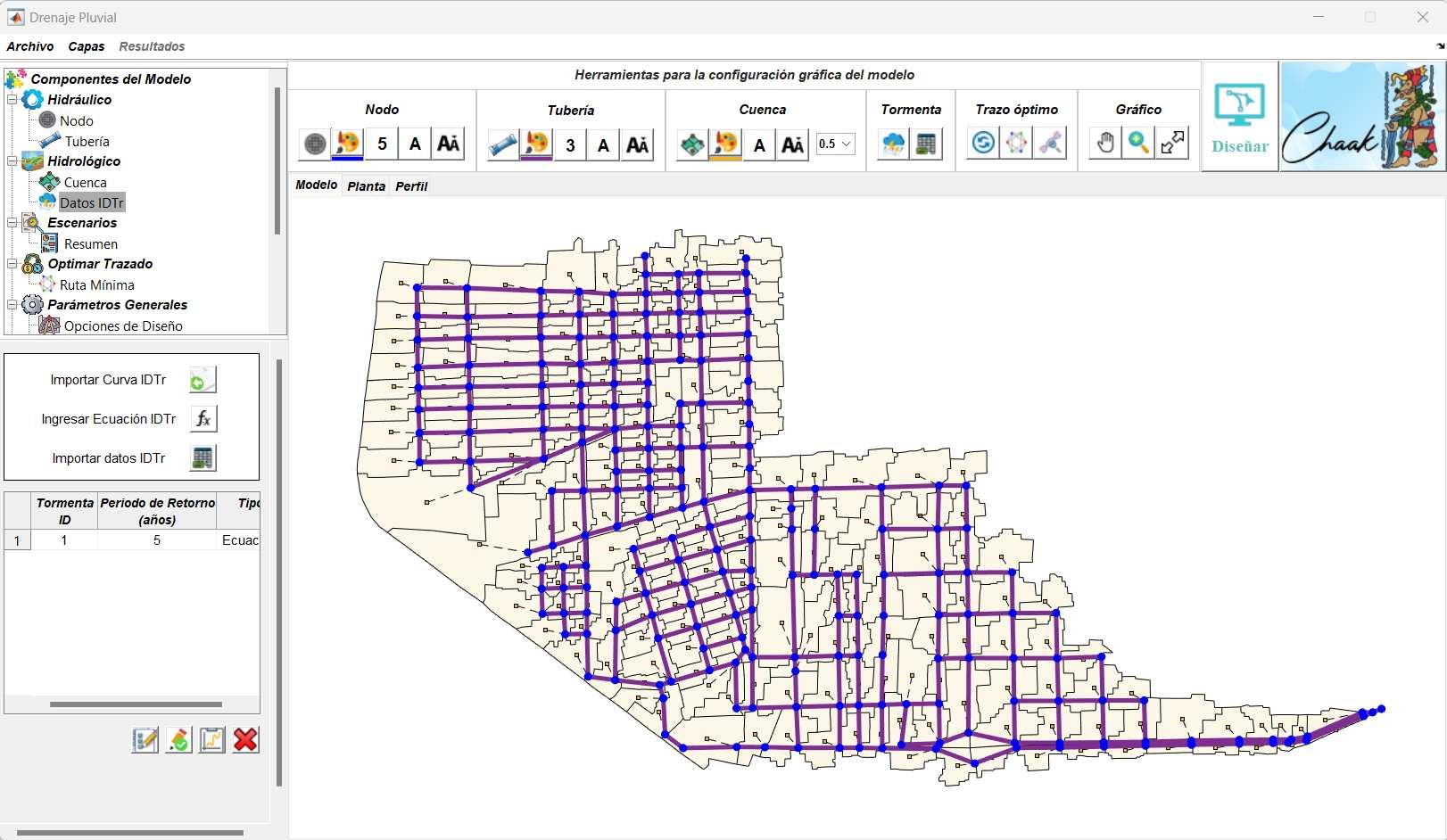Switch to the Perfil tab
Screen dimensions: 1447x840
pos(411,185)
